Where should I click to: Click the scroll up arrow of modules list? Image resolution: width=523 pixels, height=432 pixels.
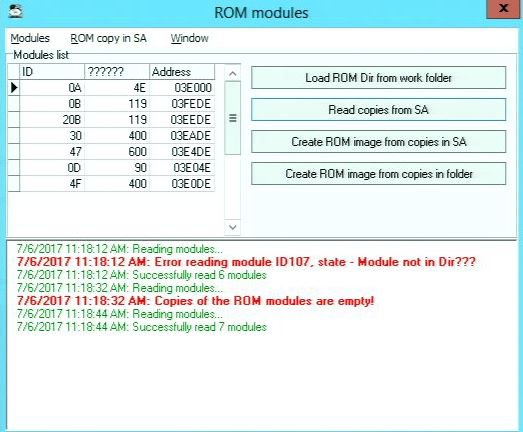pyautogui.click(x=233, y=73)
